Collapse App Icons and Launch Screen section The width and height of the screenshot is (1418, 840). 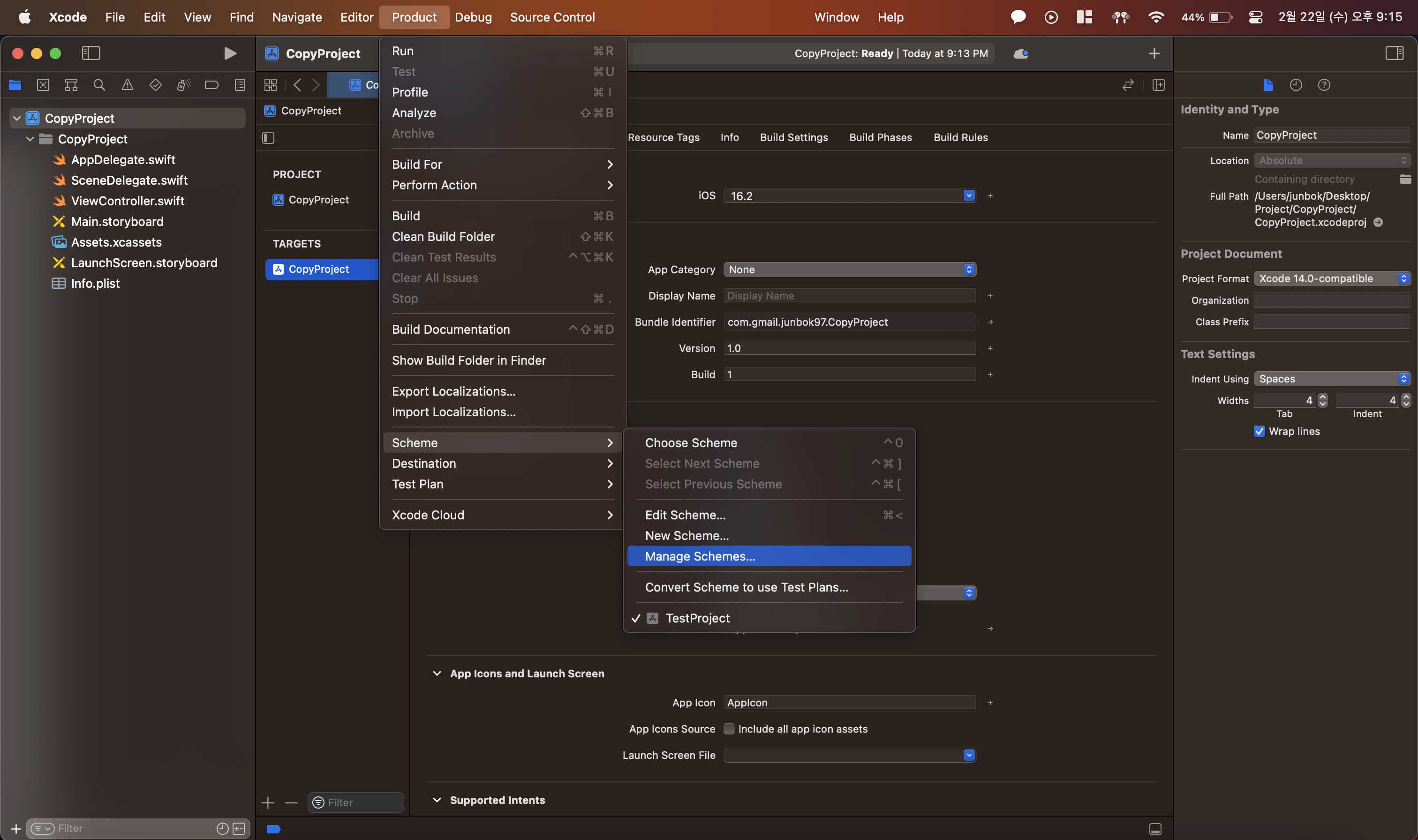coord(437,674)
